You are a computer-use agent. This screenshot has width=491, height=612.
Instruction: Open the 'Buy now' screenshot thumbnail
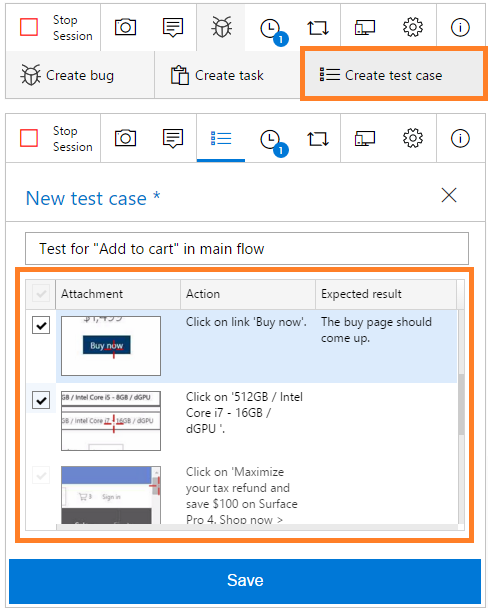[x=111, y=346]
